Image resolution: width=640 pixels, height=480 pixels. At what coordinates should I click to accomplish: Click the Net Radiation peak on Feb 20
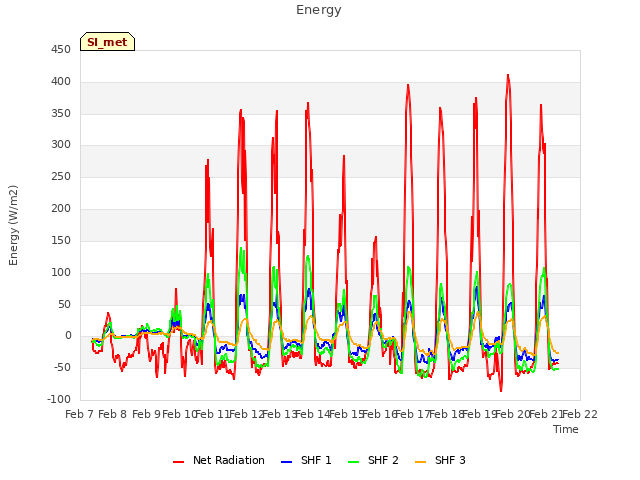[x=508, y=75]
